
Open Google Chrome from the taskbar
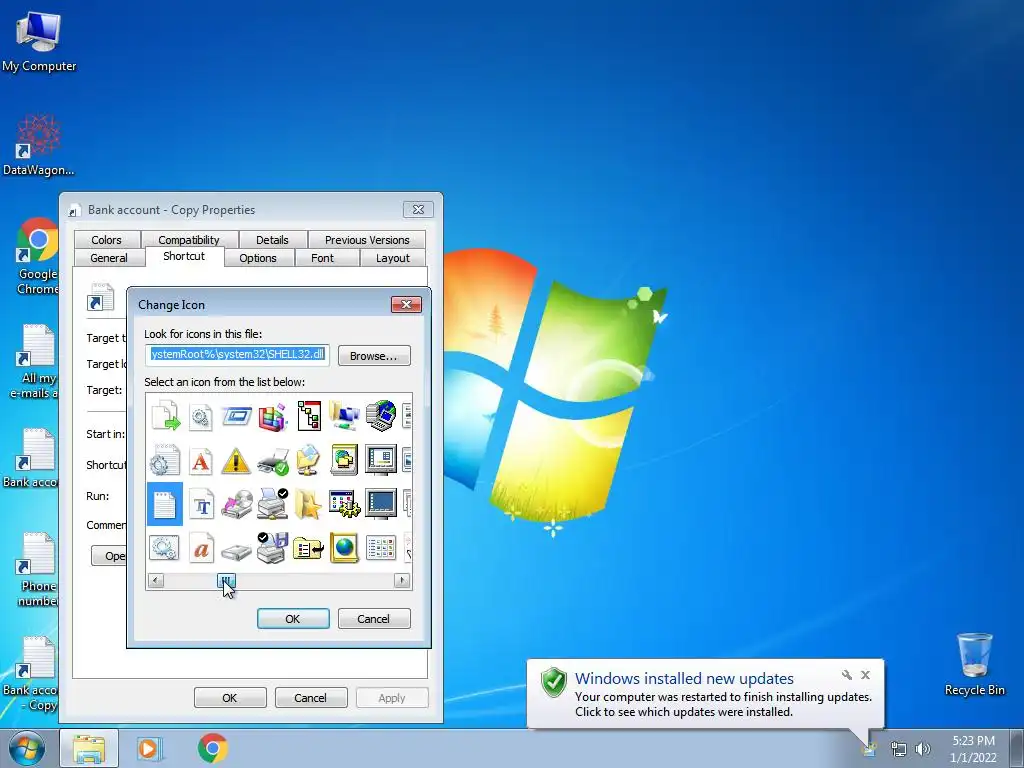(212, 748)
